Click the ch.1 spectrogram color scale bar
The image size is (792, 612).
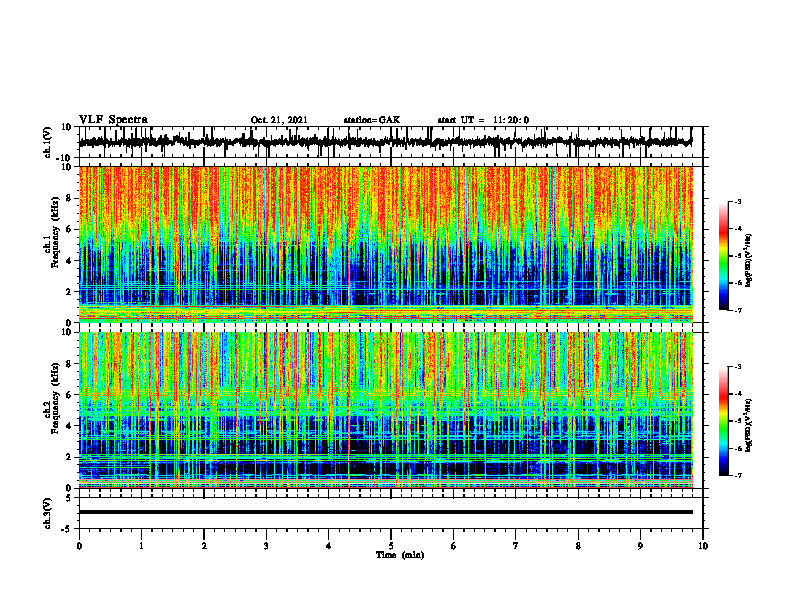click(723, 256)
